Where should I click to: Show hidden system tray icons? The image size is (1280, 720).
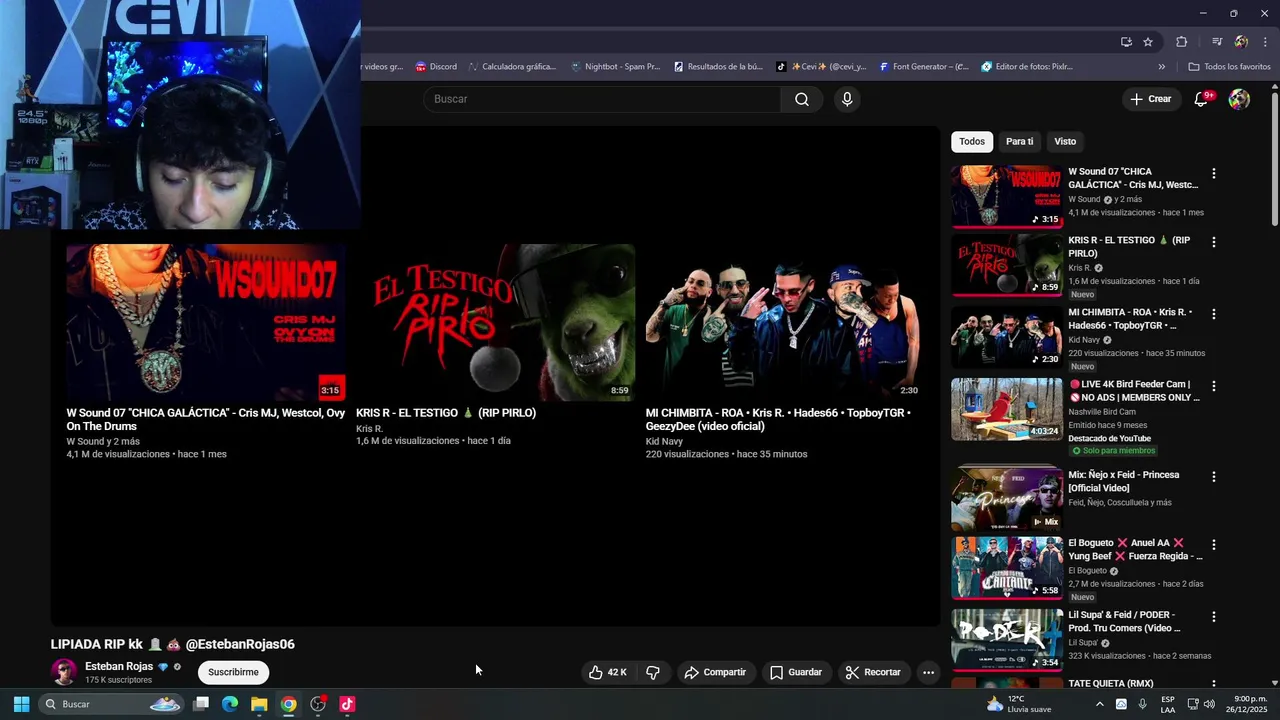[1099, 704]
